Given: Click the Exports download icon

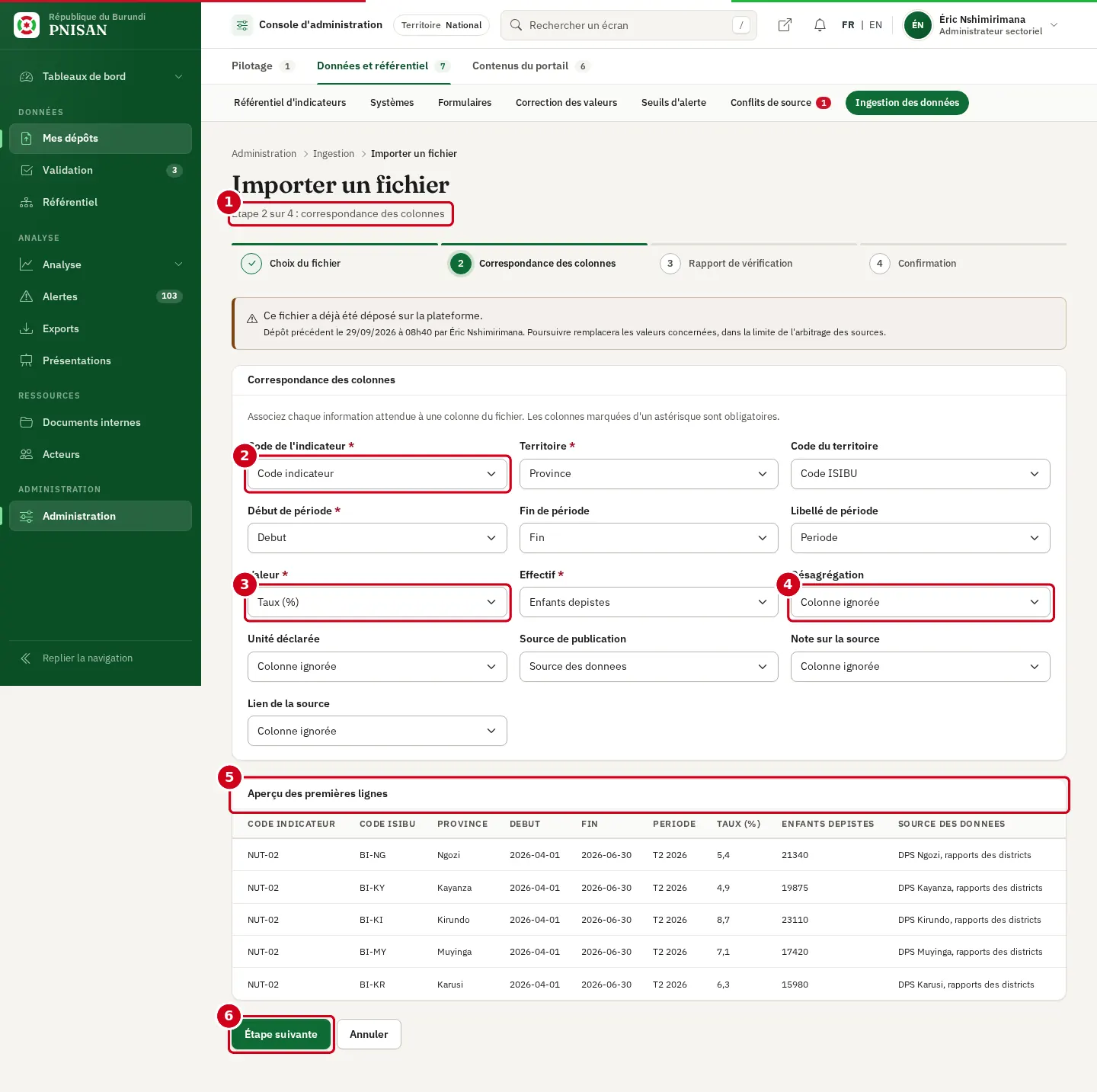Looking at the screenshot, I should pos(27,328).
